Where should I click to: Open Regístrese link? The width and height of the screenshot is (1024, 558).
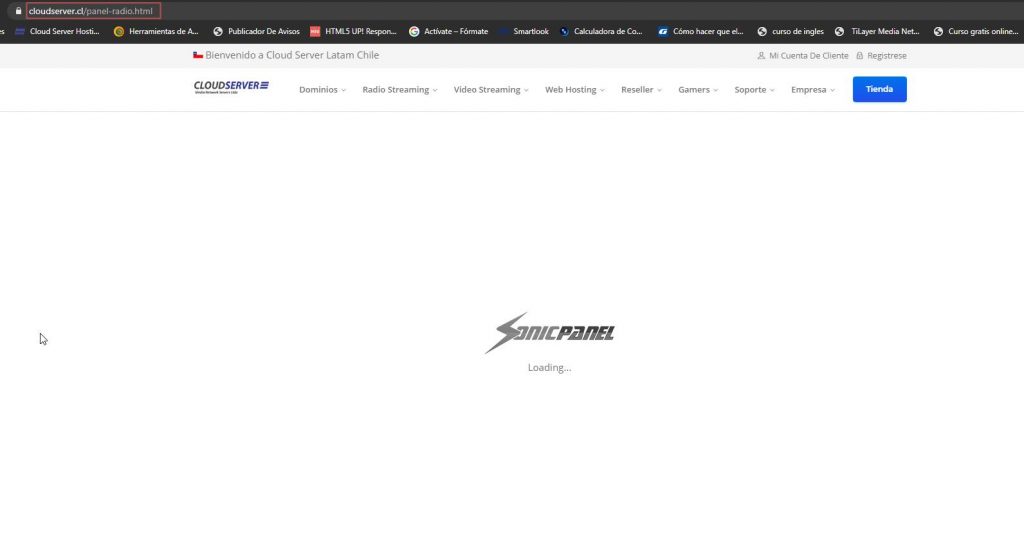[x=887, y=56]
